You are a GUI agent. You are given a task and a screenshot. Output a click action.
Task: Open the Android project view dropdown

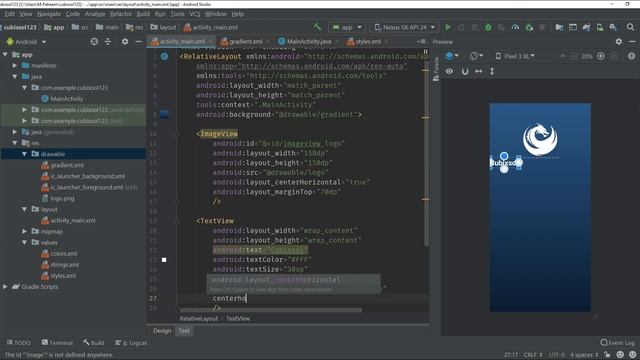[26, 42]
